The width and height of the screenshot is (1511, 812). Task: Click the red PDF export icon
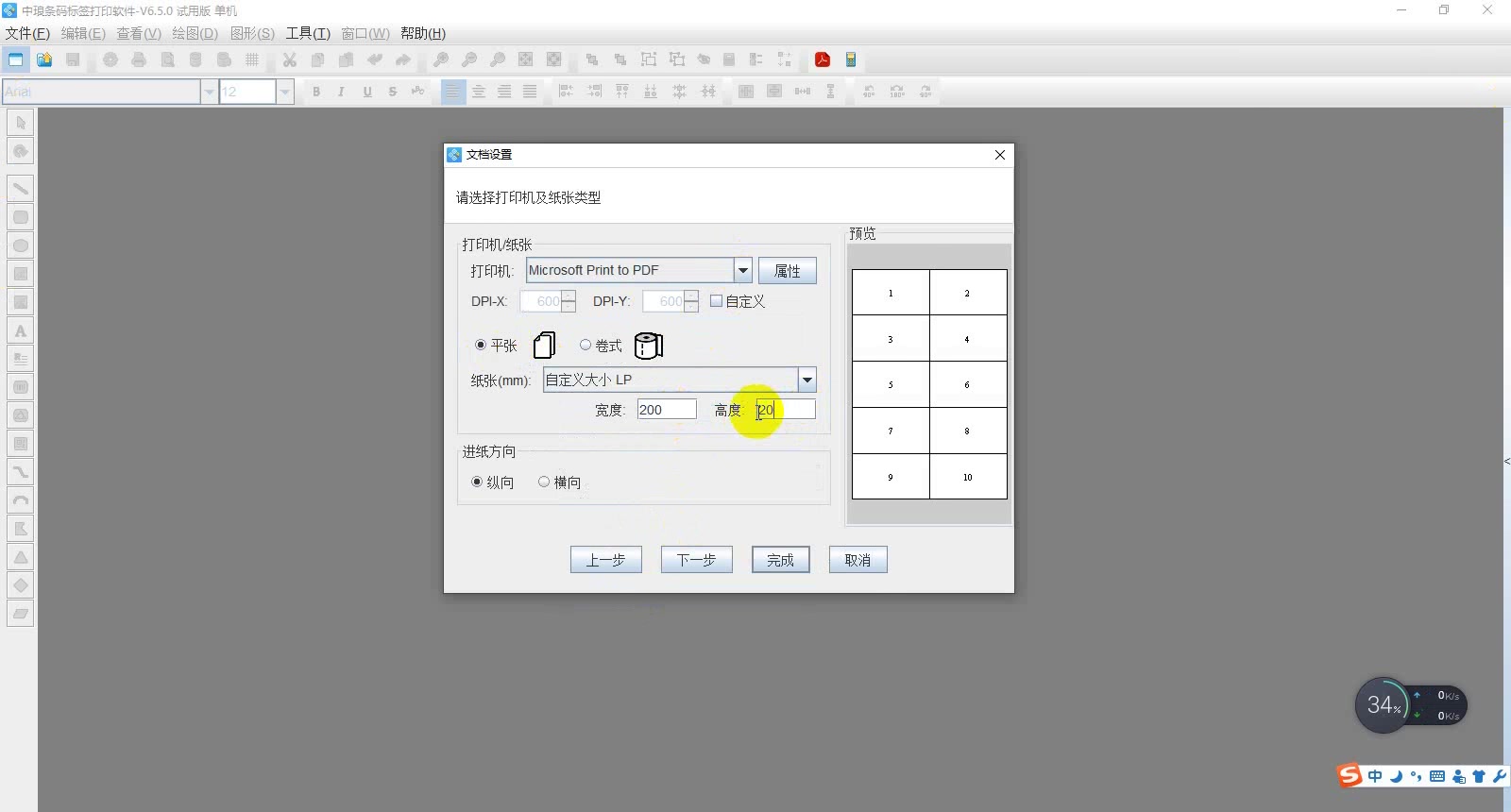823,59
